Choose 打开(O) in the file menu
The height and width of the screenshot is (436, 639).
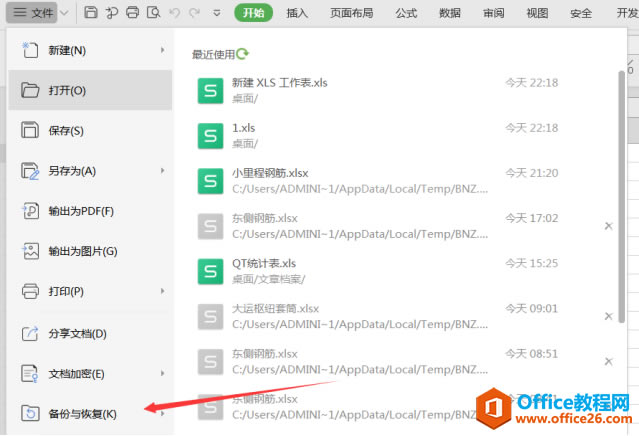coord(90,90)
